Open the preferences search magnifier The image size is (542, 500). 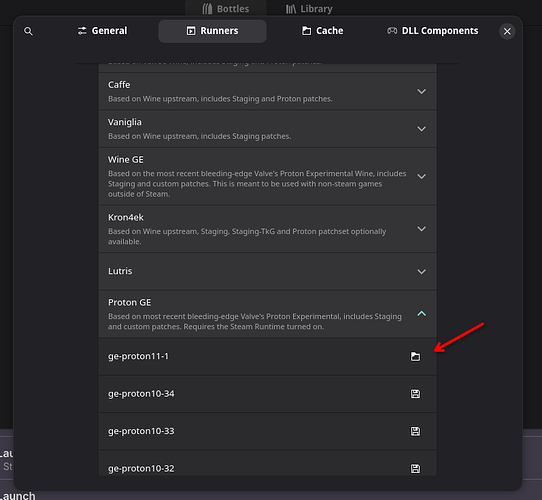tap(28, 31)
